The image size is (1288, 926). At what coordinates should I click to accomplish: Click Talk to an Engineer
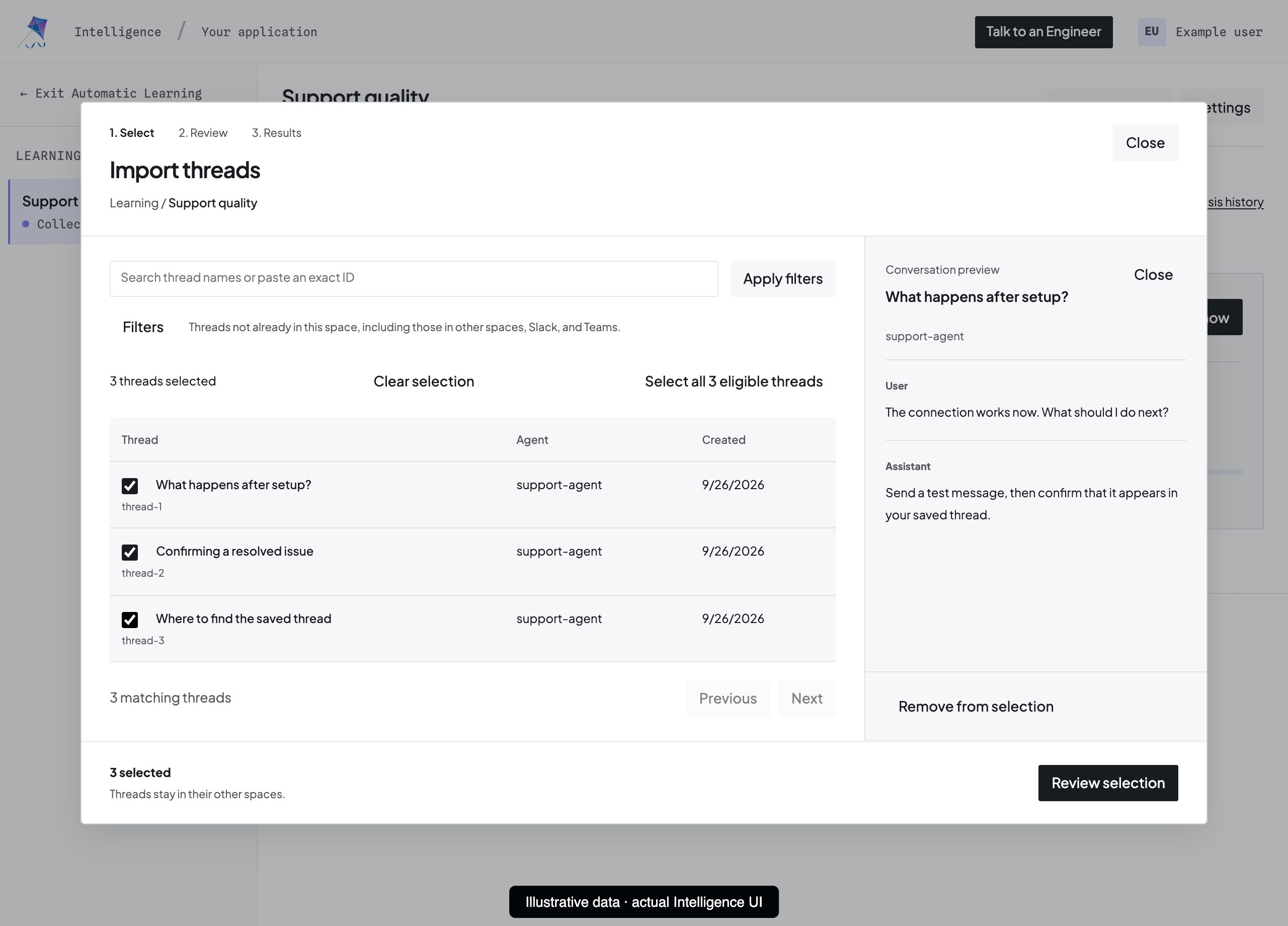point(1043,32)
